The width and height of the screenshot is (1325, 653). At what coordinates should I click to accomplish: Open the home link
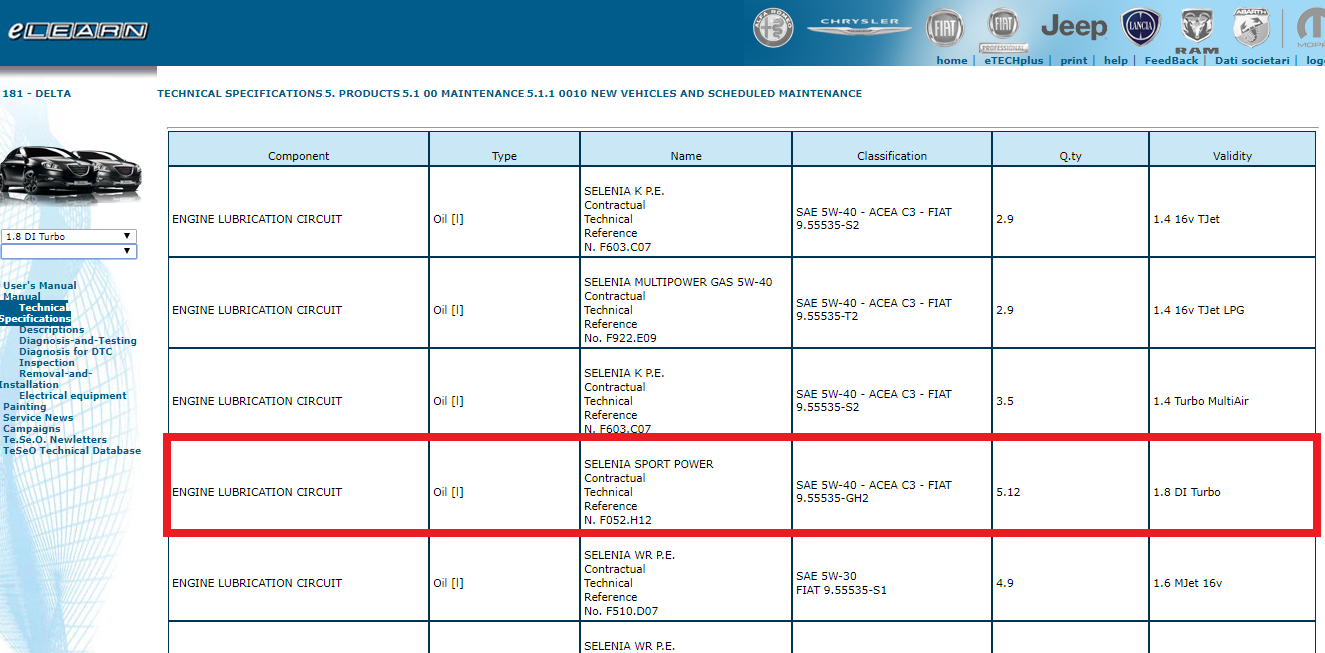tap(951, 60)
